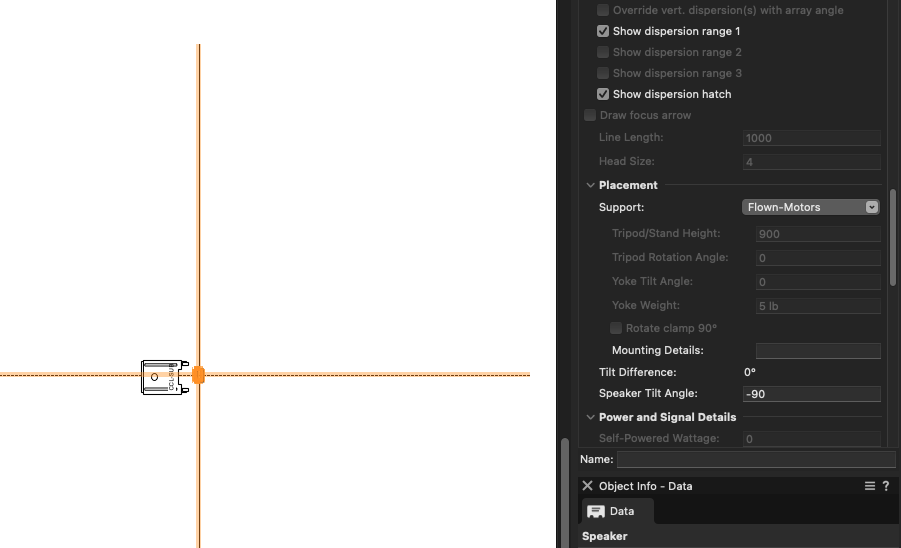The image size is (901, 548).
Task: Open the Support dropdown showing Flown-Motors
Action: tap(811, 207)
